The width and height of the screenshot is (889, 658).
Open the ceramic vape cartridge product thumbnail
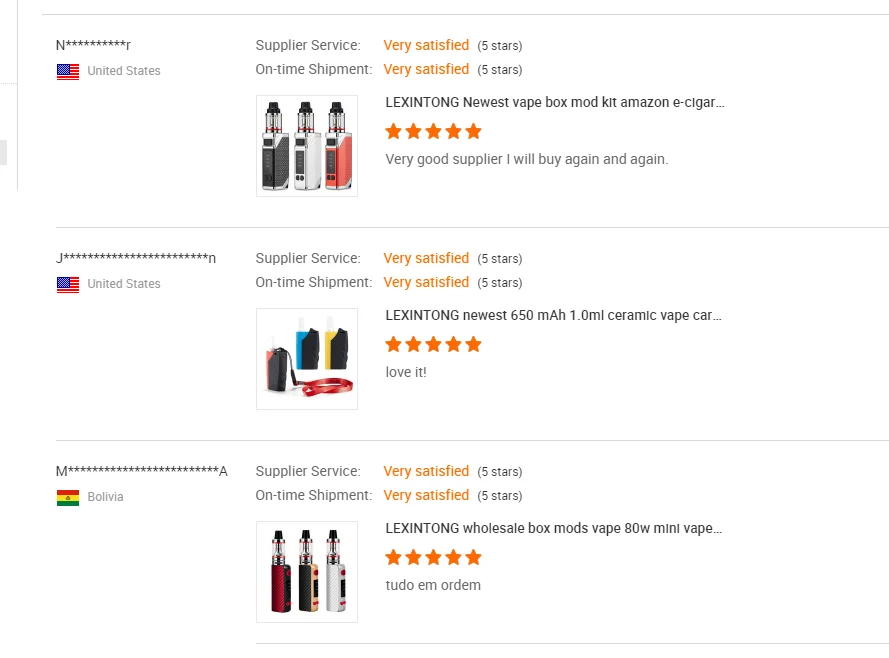coord(307,359)
